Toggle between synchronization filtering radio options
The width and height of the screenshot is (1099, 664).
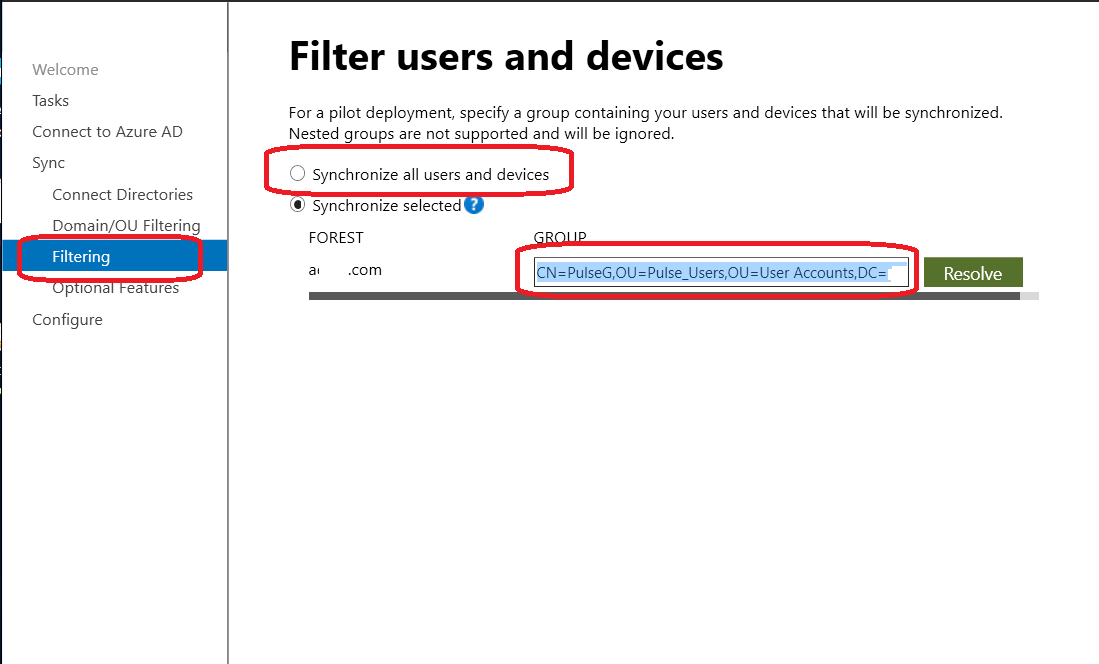pyautogui.click(x=297, y=173)
